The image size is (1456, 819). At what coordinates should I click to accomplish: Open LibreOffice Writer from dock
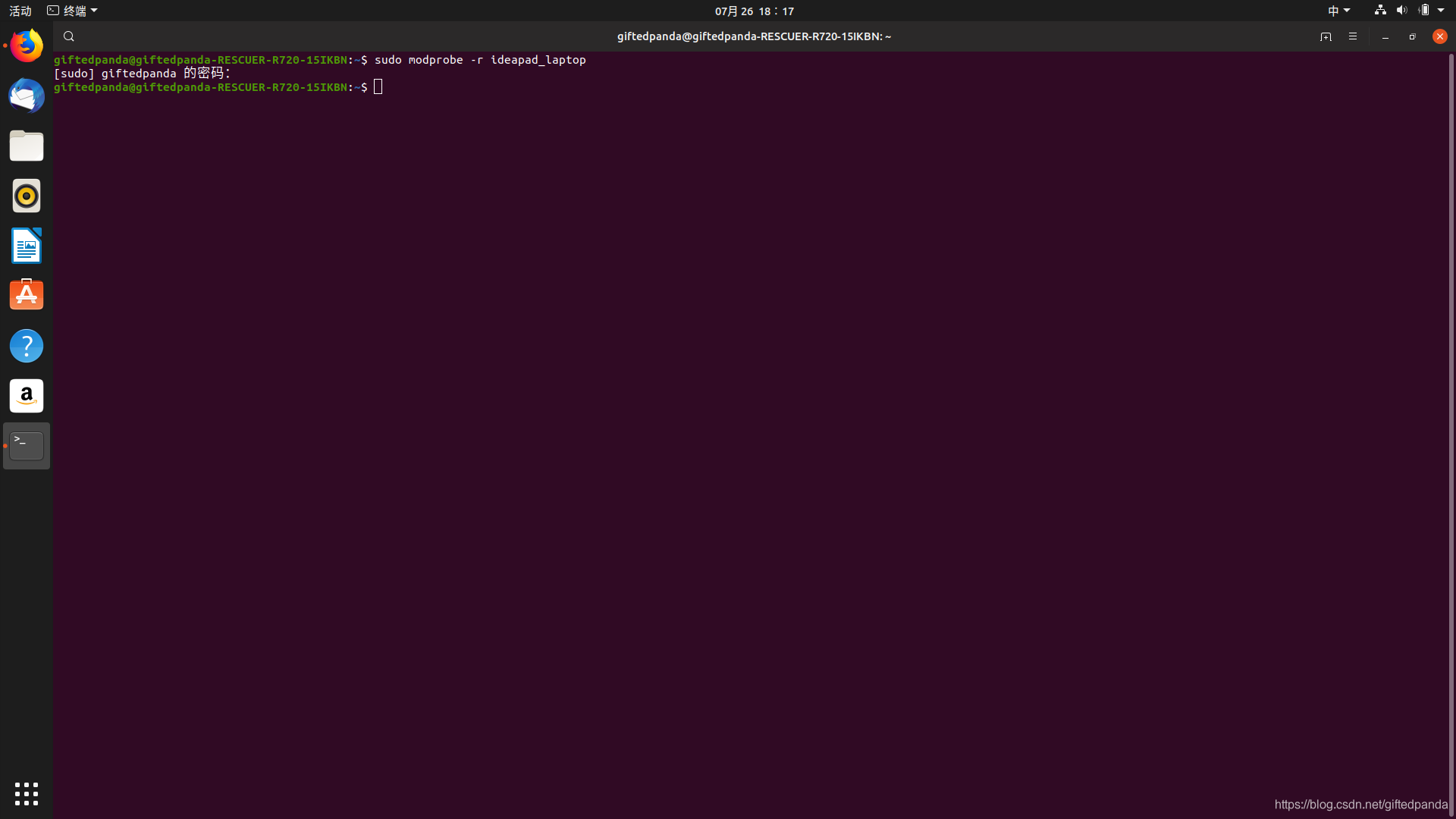pos(27,246)
